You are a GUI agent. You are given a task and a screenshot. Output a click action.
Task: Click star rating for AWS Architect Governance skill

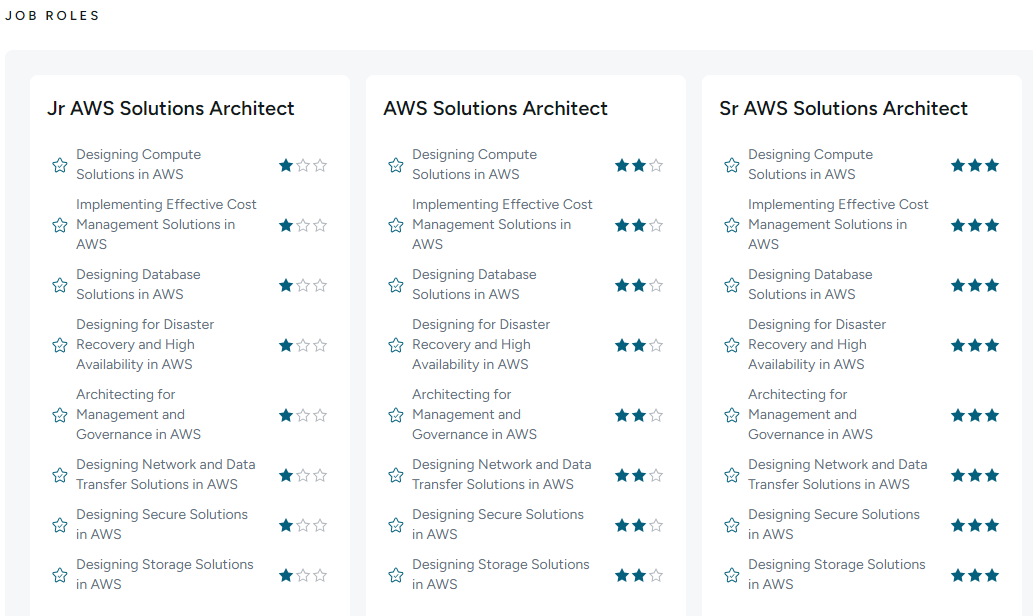[639, 415]
